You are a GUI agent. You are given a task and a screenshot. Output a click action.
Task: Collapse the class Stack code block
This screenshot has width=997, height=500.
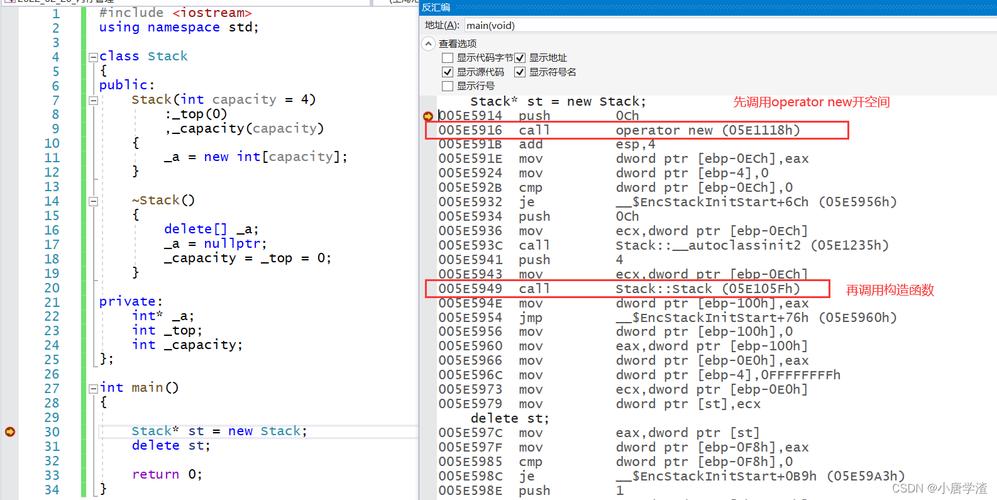92,57
